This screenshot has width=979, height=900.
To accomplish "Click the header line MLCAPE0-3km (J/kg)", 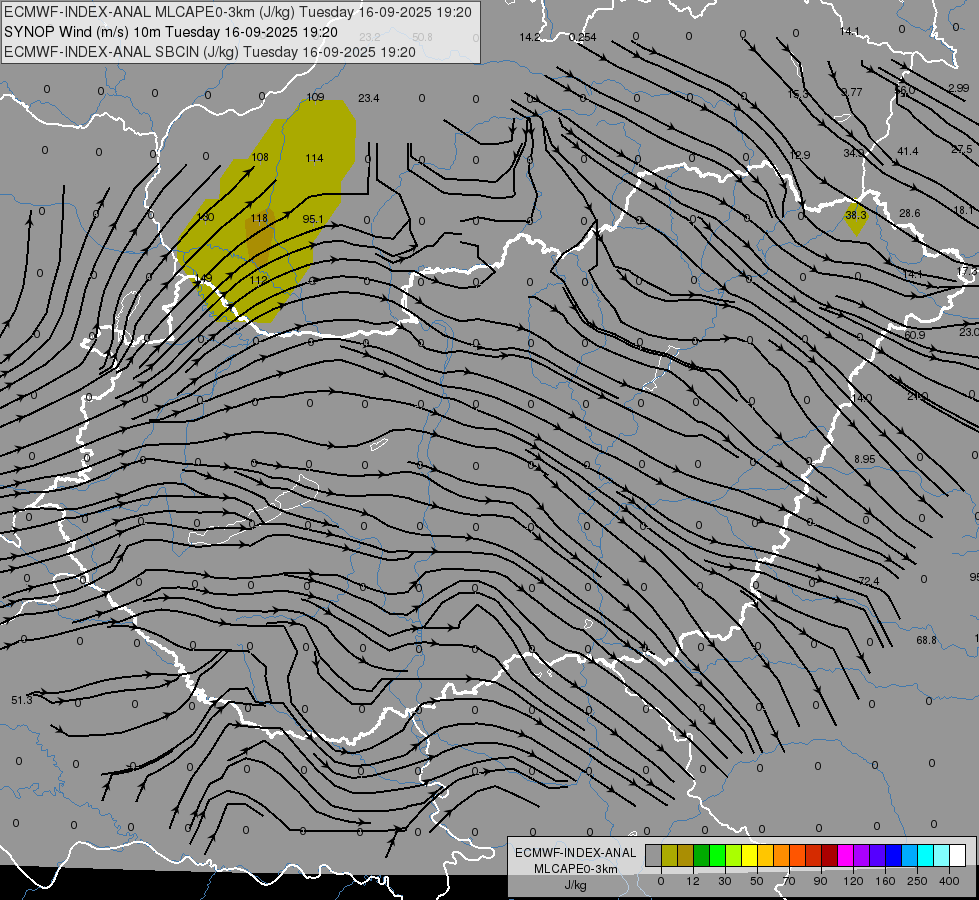I will point(238,12).
